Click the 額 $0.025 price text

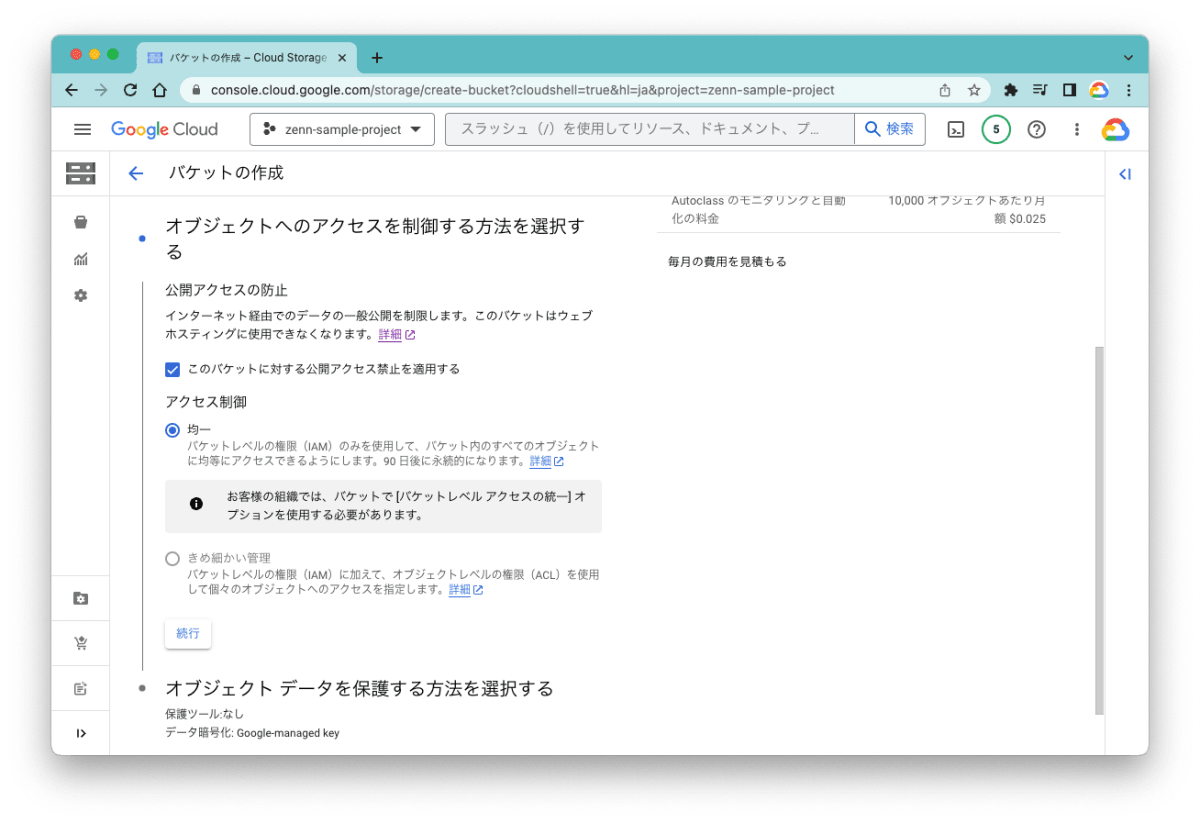[1020, 219]
